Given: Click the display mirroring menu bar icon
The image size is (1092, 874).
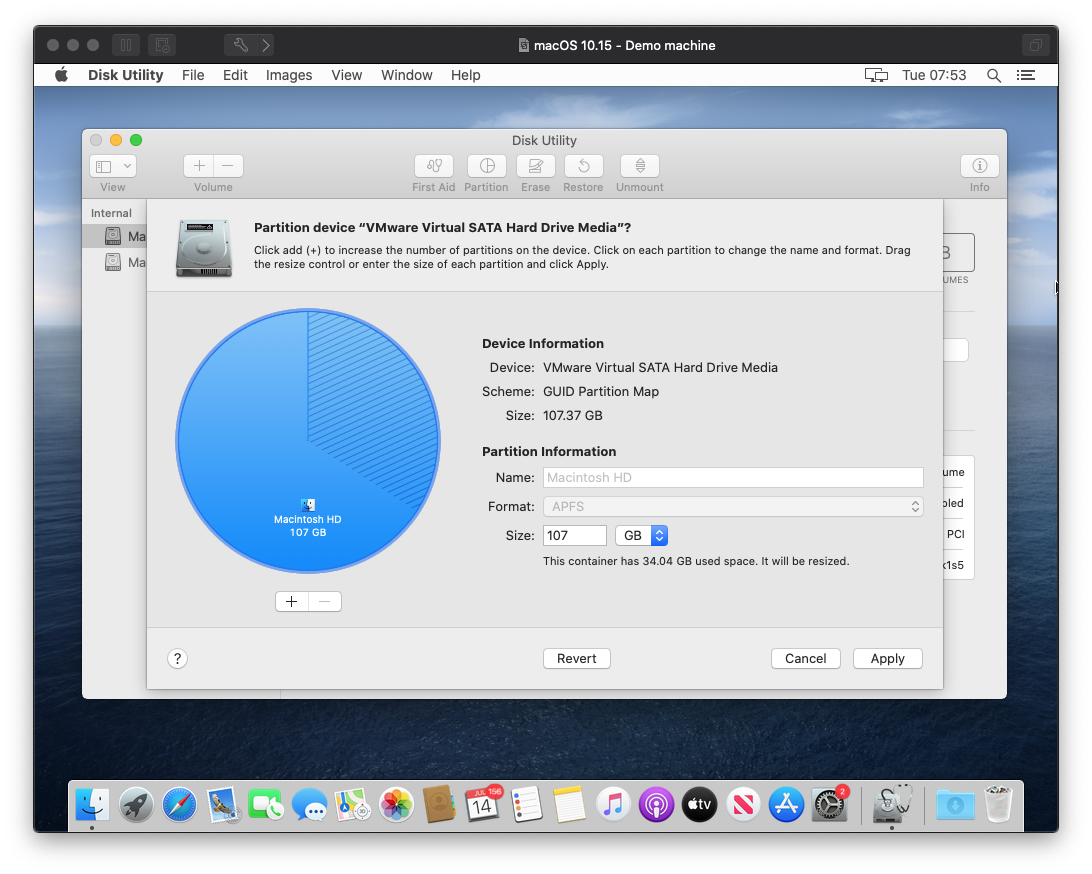Looking at the screenshot, I should [876, 75].
